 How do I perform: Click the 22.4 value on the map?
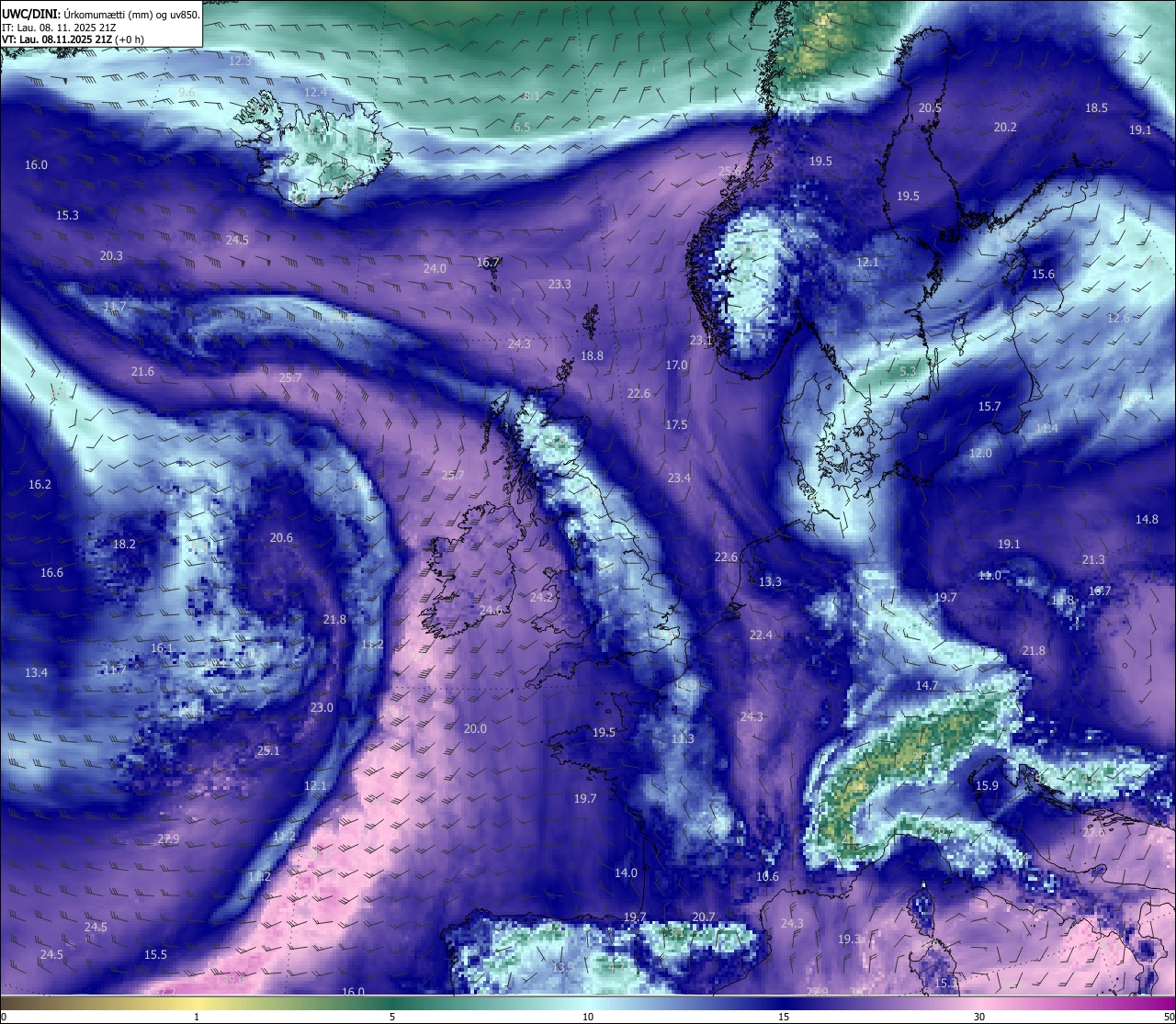pyautogui.click(x=761, y=636)
